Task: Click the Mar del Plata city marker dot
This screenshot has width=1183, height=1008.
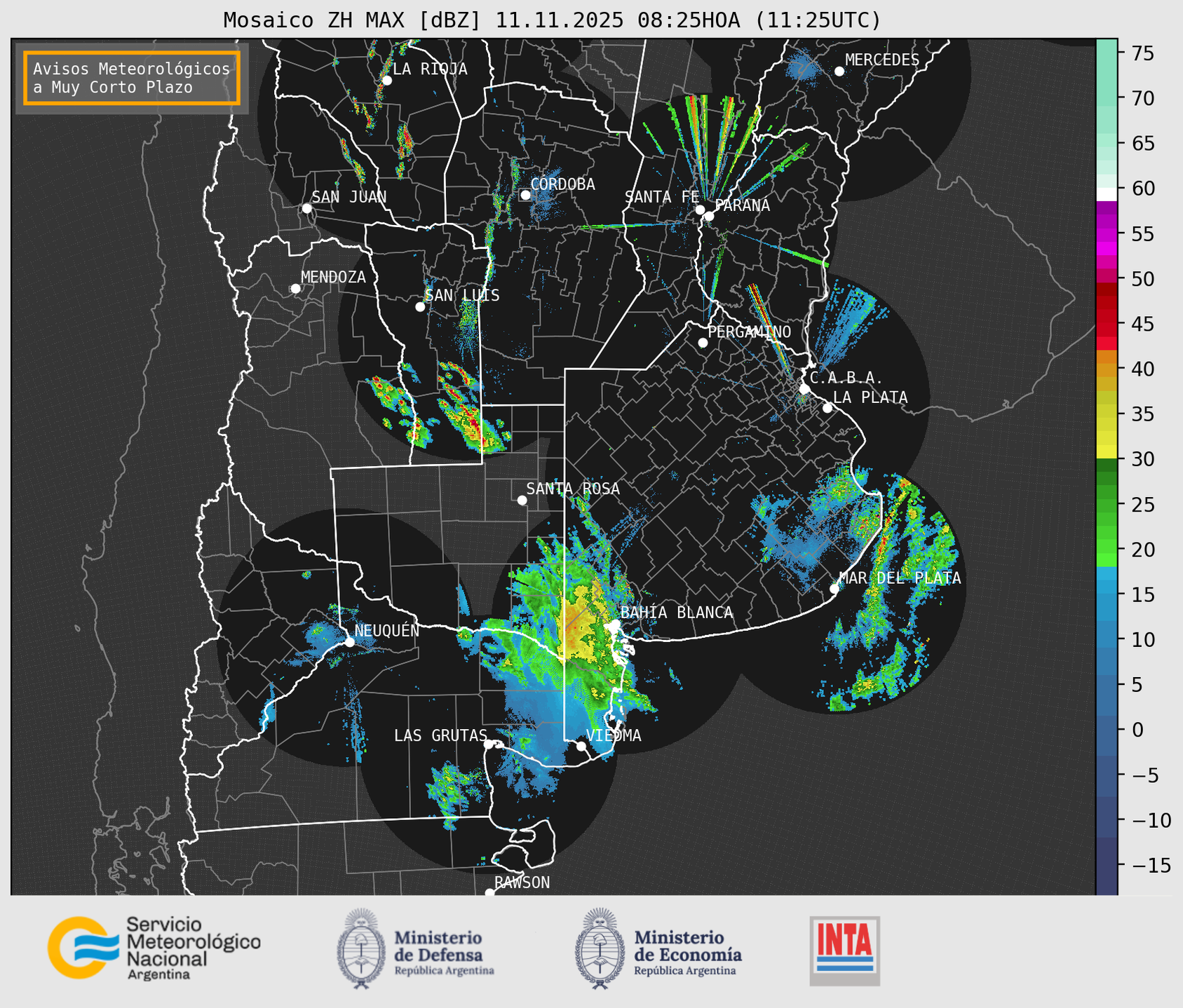Action: point(834,589)
